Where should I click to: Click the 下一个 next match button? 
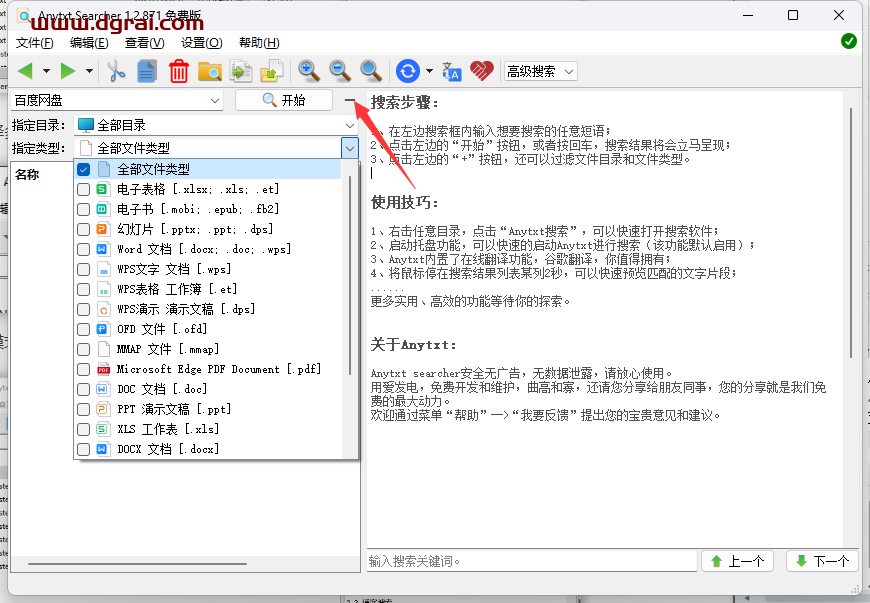coord(822,561)
